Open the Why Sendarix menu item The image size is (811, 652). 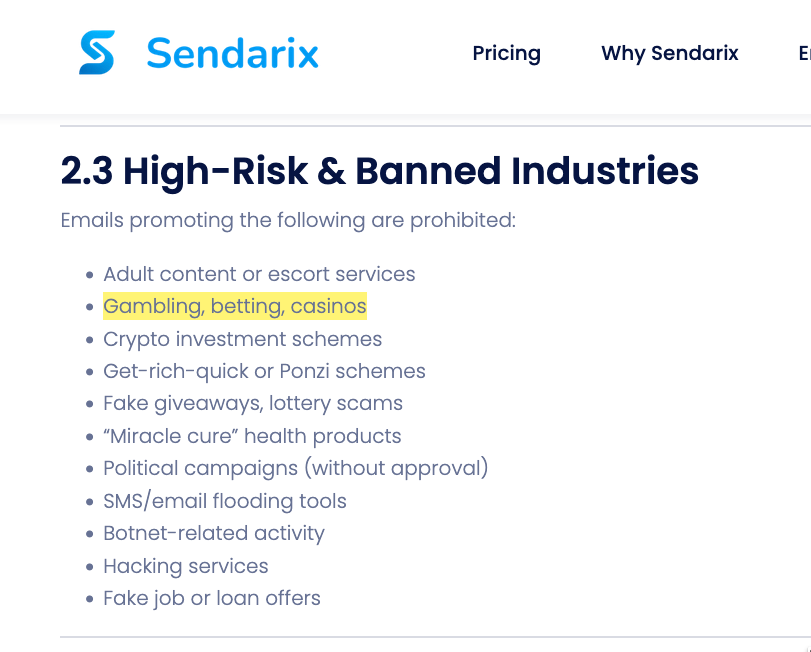669,53
